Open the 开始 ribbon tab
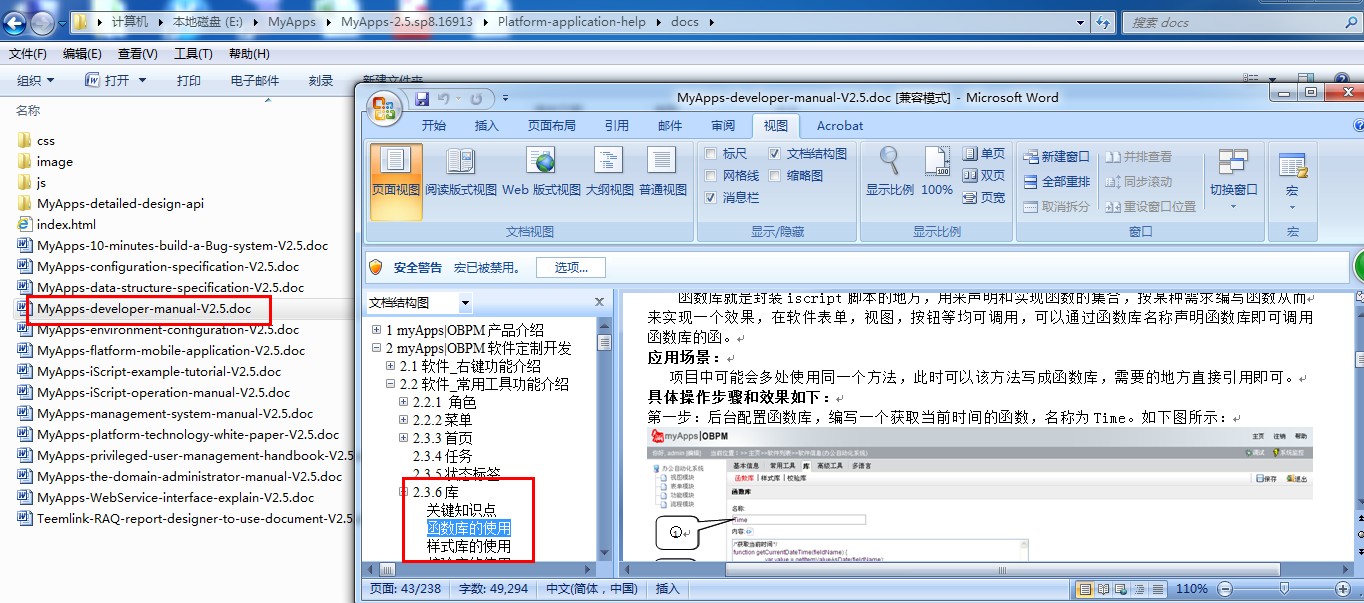Image resolution: width=1364 pixels, height=603 pixels. (x=434, y=126)
